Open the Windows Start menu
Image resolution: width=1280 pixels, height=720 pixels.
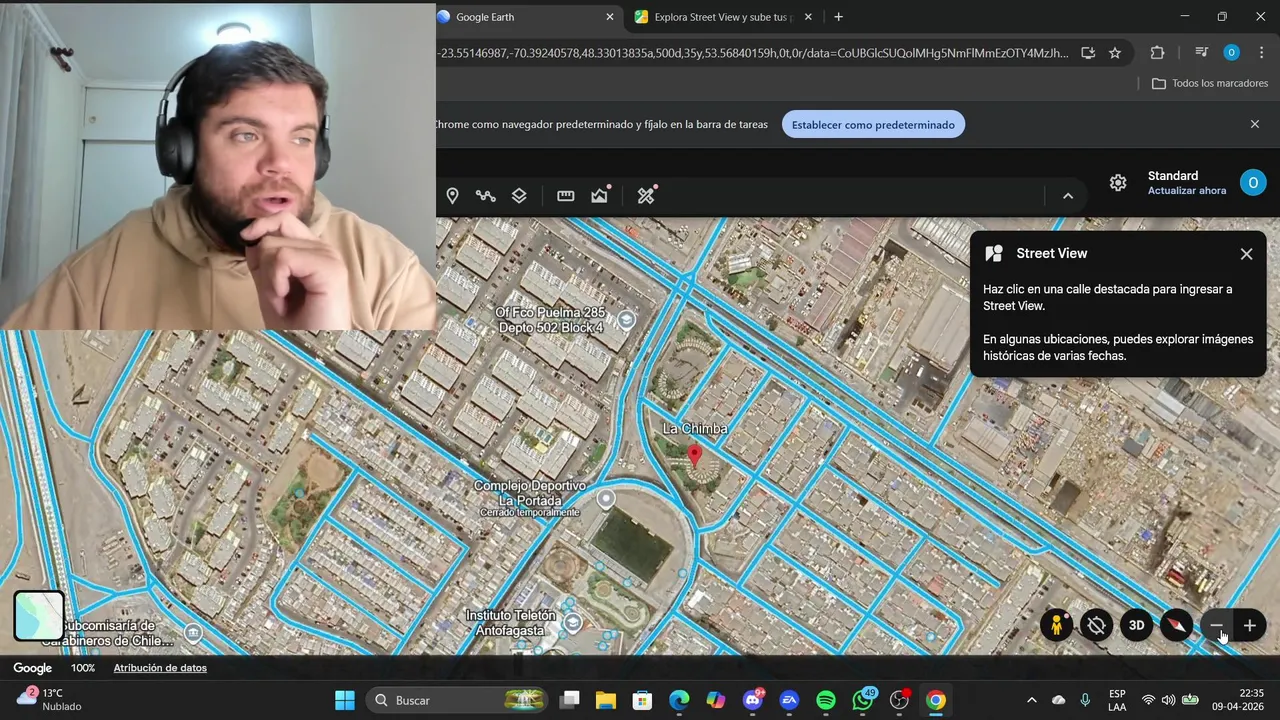click(x=345, y=700)
